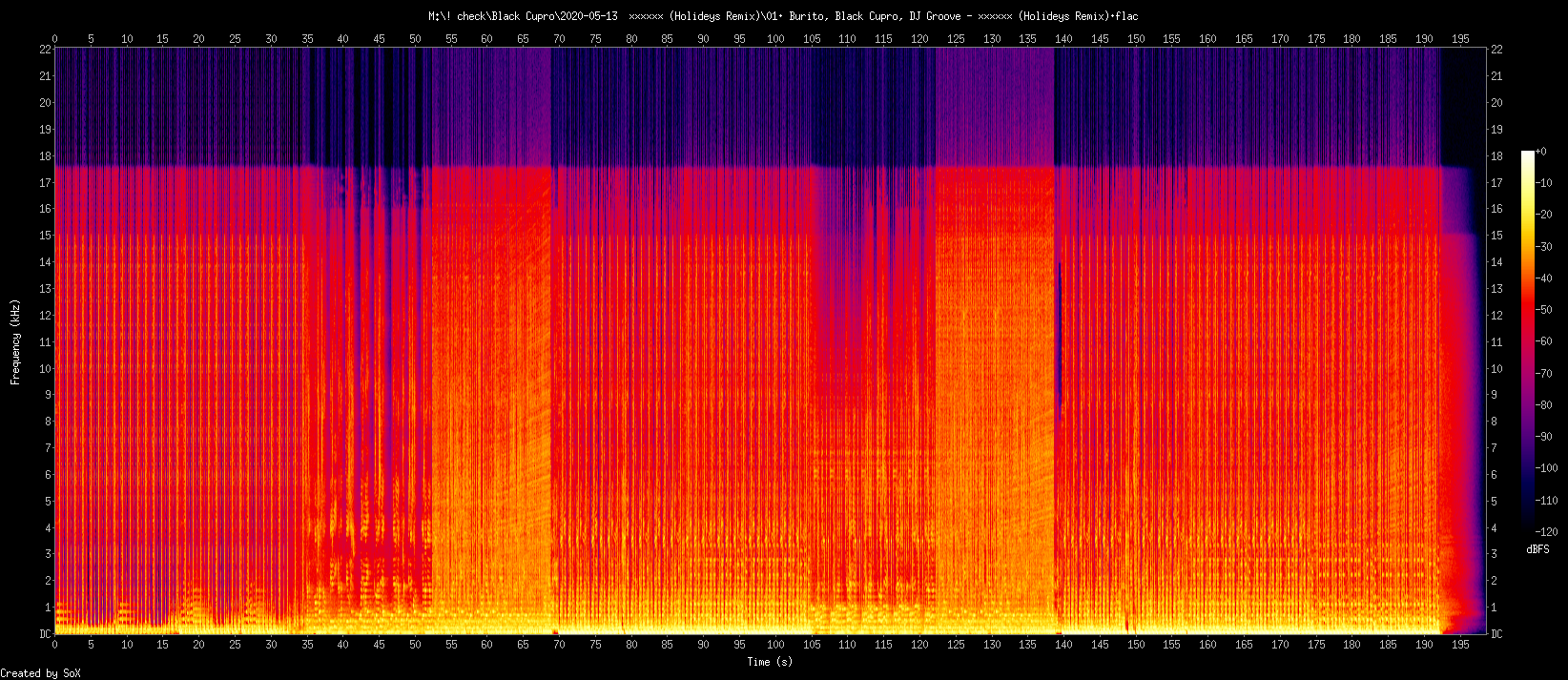This screenshot has height=680, width=1568.
Task: Click the "-120" value on dBFS scale
Action: pyautogui.click(x=1547, y=532)
